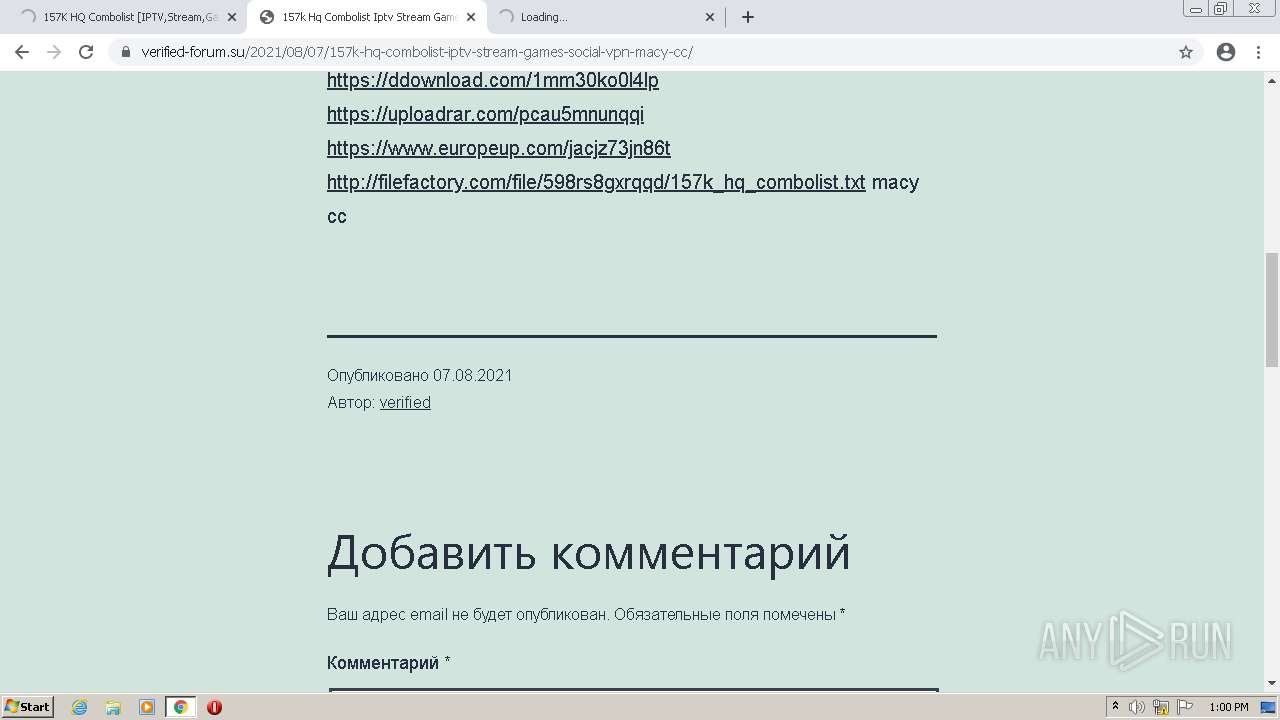Screen dimensions: 1280x720
Task: Click the network tray icon
Action: point(1161,707)
